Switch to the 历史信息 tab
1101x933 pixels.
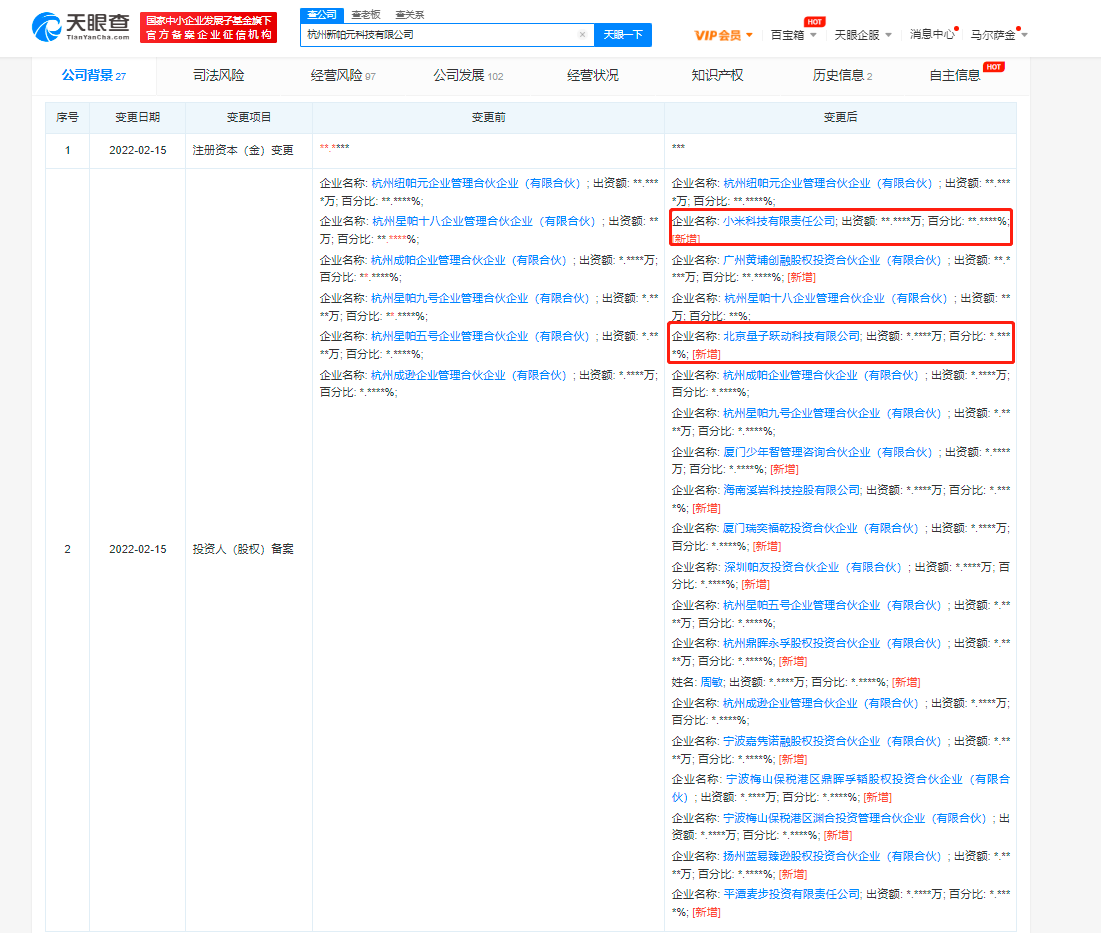click(842, 76)
